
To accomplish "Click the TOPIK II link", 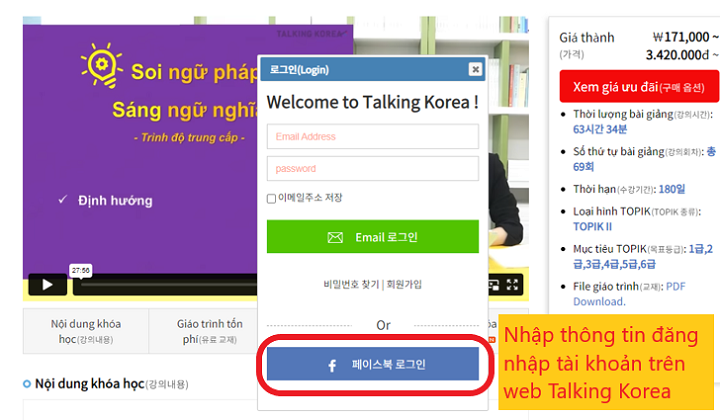I will [x=592, y=227].
